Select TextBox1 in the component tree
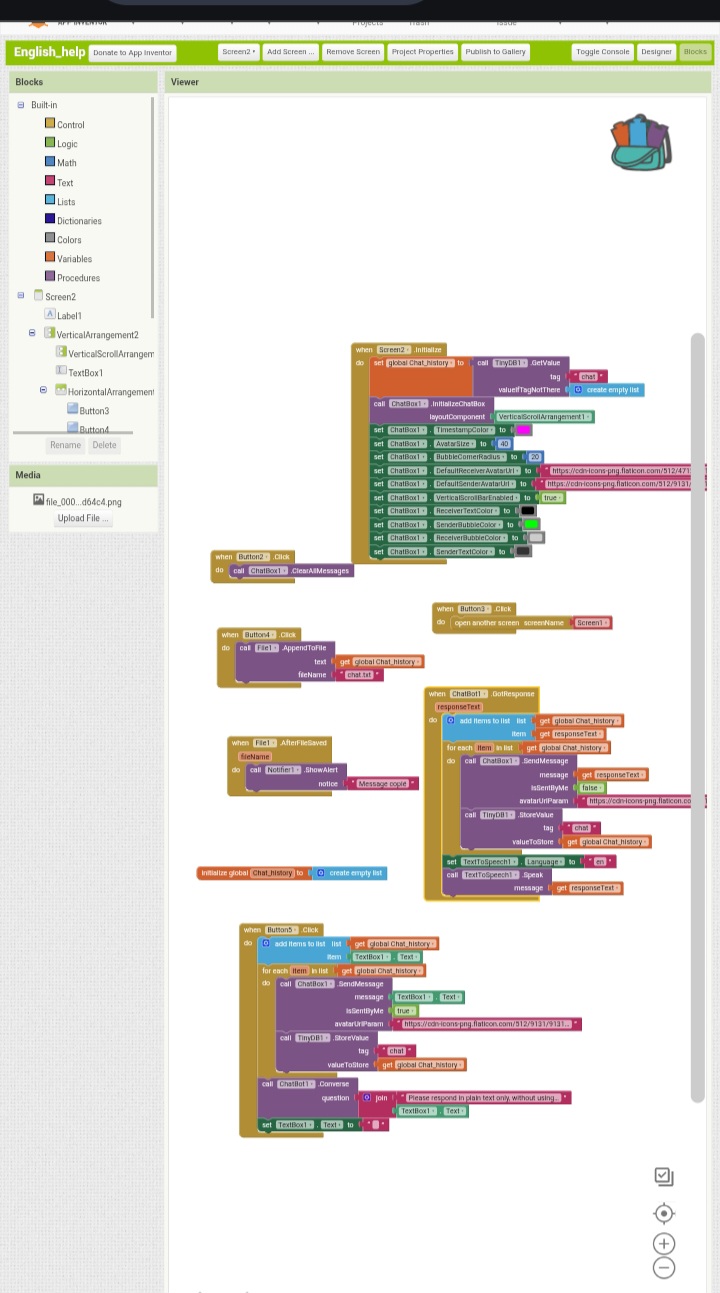720x1293 pixels. point(85,373)
